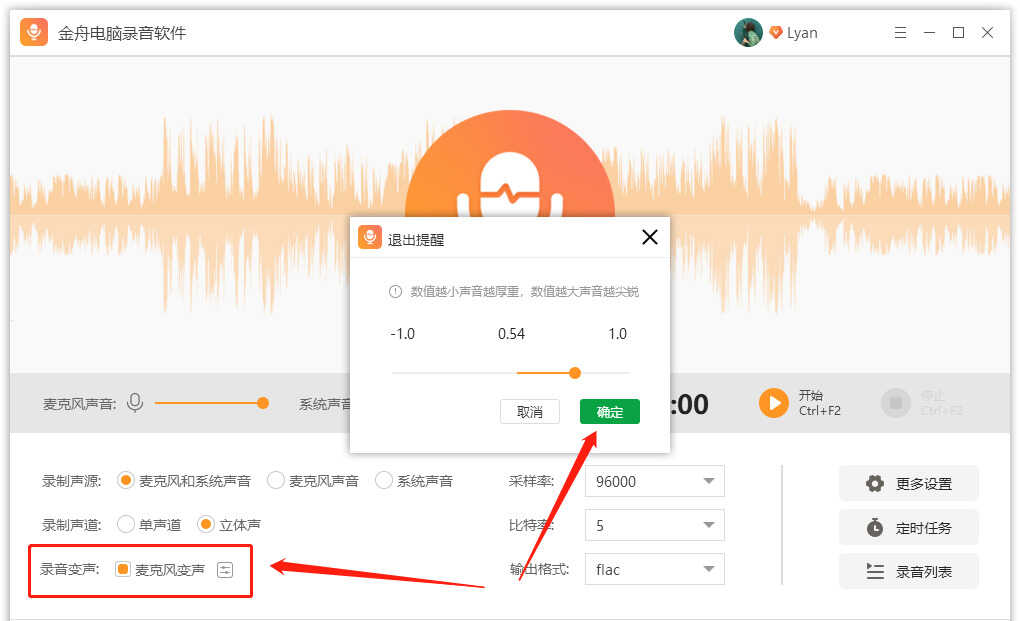This screenshot has width=1020, height=621.
Task: Click the gear icon in 更多设置
Action: 875,484
